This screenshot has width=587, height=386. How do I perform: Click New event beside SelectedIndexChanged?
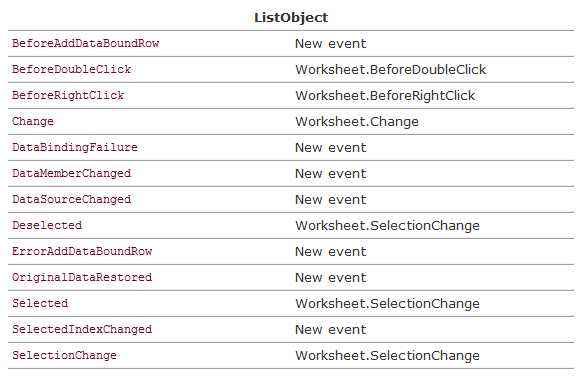(331, 330)
